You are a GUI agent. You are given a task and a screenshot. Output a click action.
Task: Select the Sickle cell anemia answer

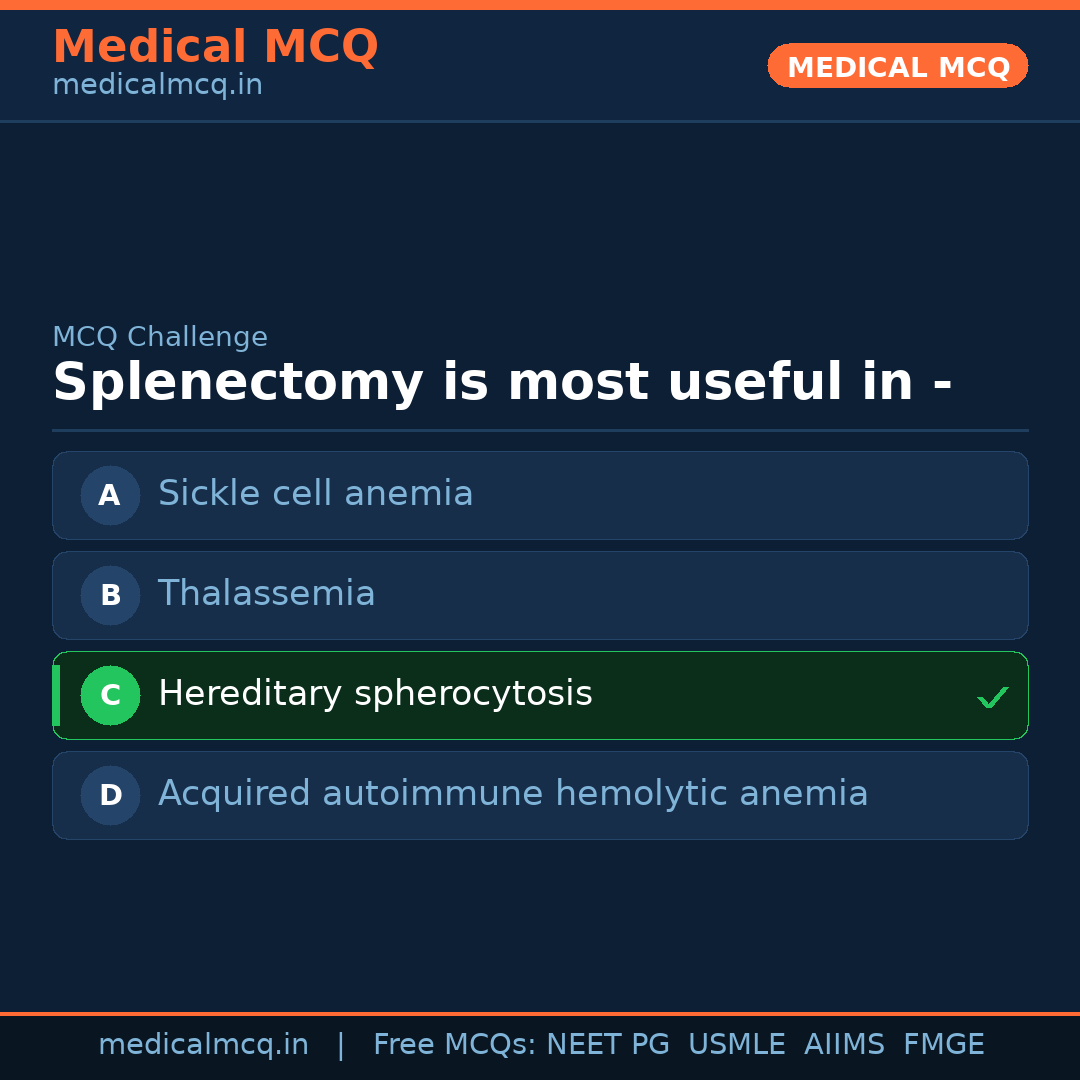(316, 494)
